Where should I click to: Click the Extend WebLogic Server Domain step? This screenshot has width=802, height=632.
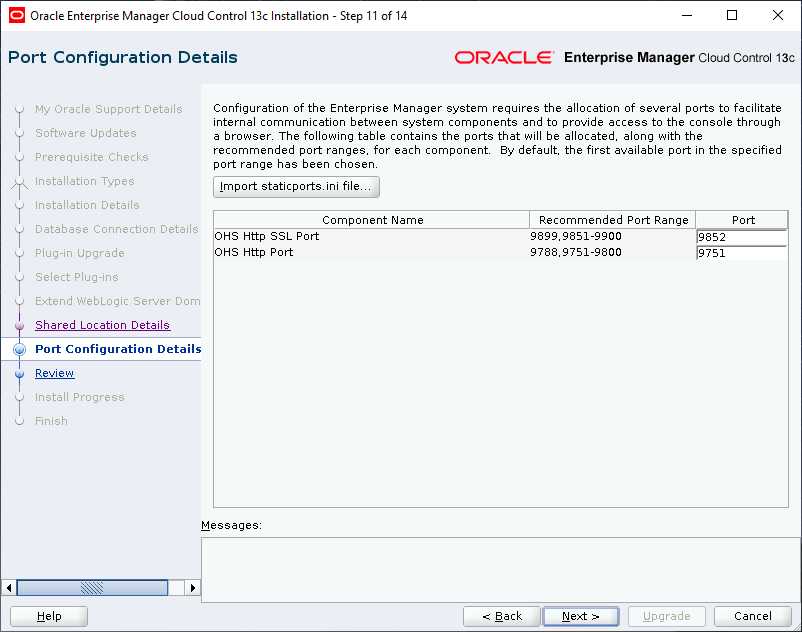tap(118, 301)
